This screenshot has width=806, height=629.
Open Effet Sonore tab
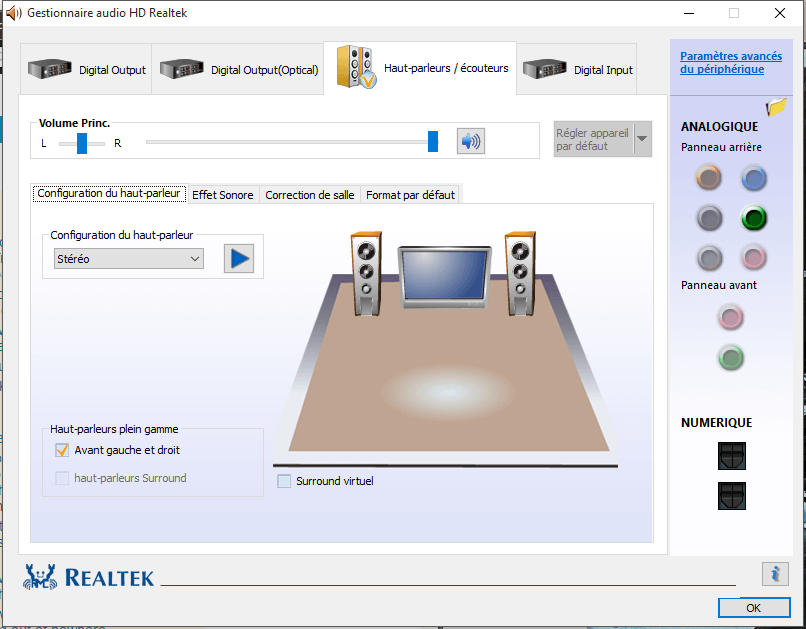[x=223, y=195]
